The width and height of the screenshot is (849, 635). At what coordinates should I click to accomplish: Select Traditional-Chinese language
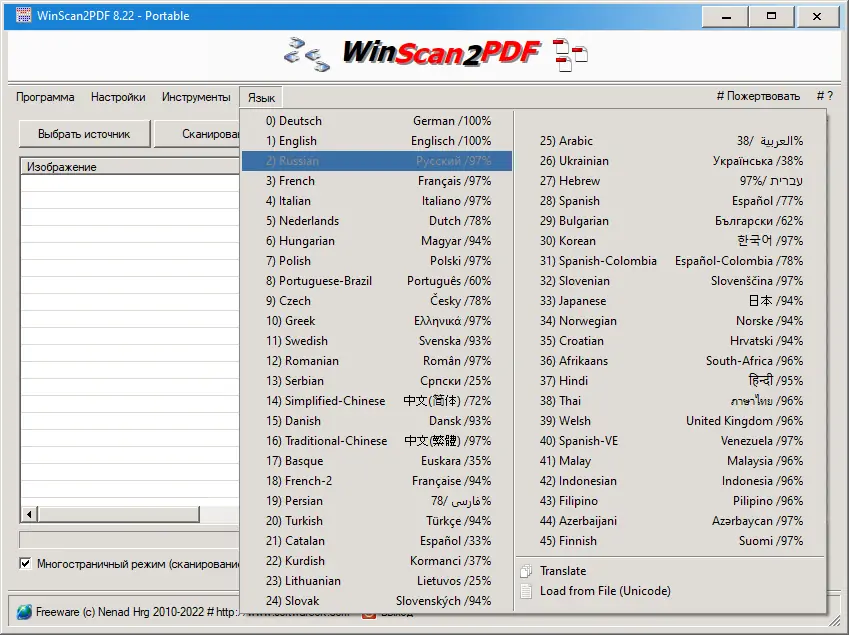(377, 441)
